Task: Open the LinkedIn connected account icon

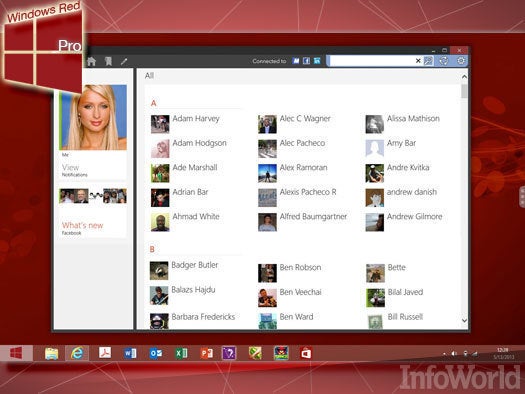Action: 317,61
